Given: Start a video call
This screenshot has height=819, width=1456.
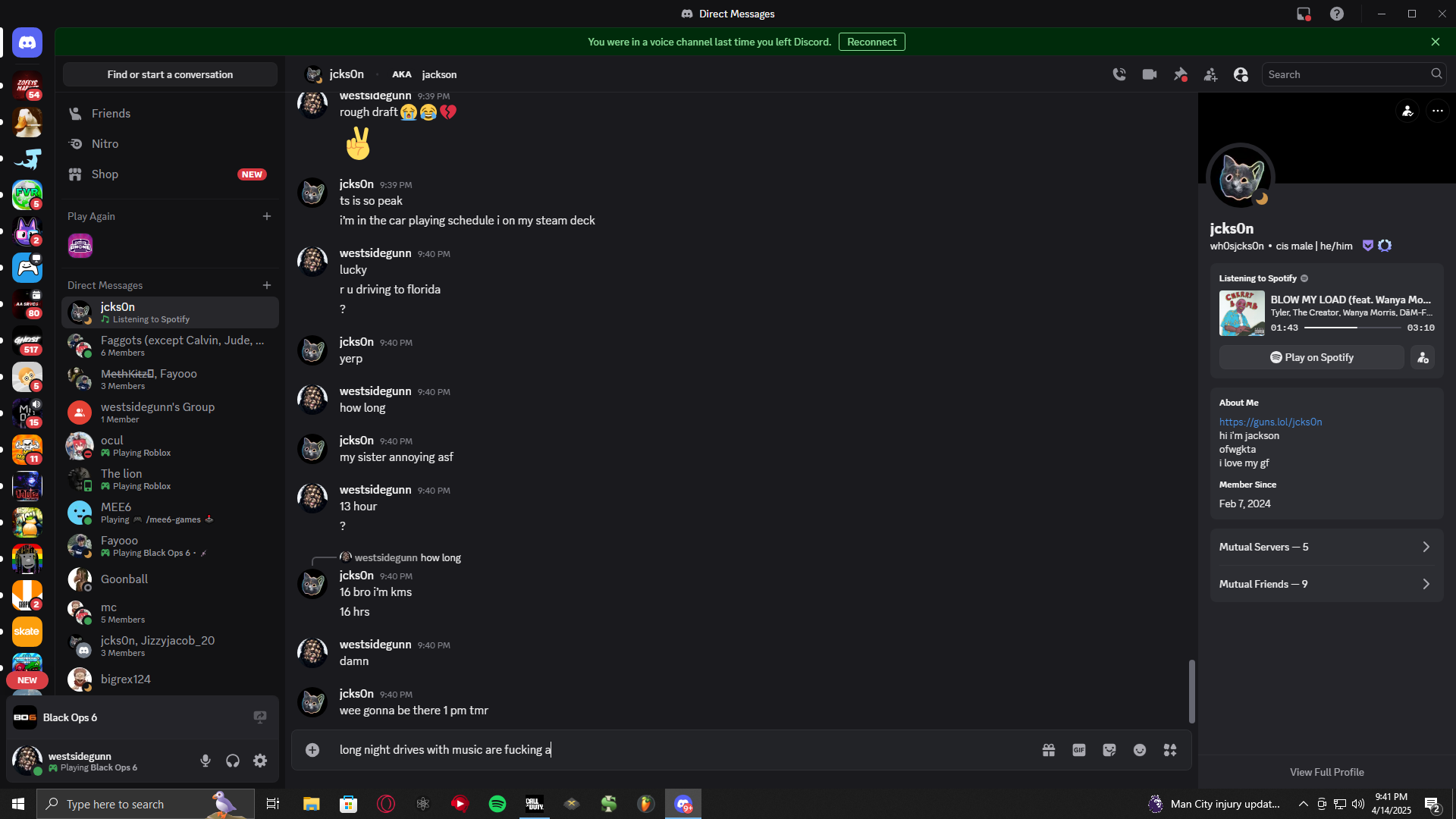Looking at the screenshot, I should (1150, 74).
